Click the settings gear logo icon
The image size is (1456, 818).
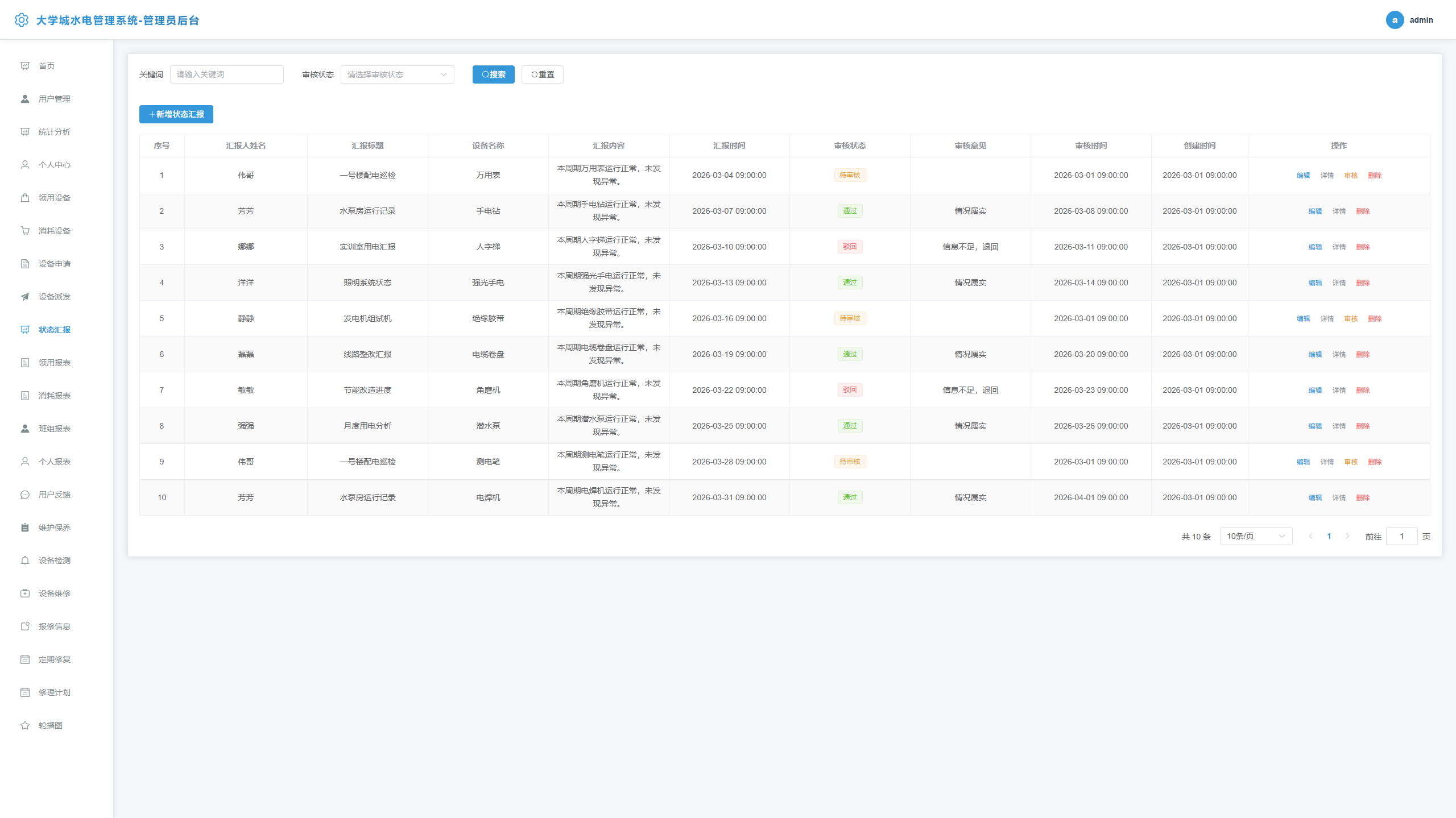click(x=22, y=20)
